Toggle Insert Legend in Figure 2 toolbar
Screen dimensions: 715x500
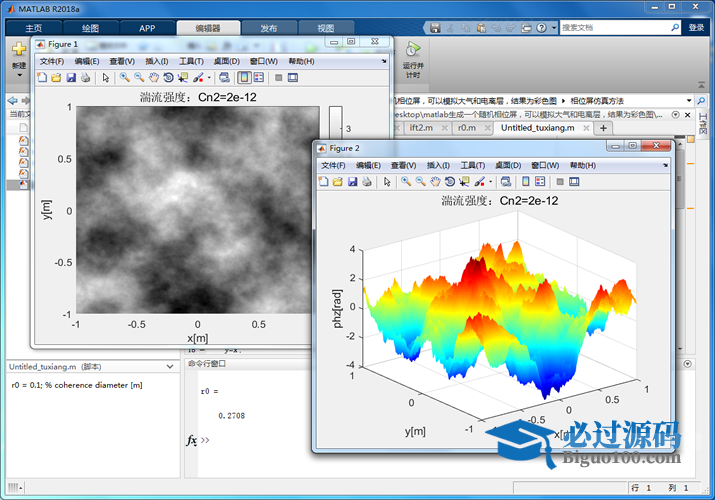[540, 181]
